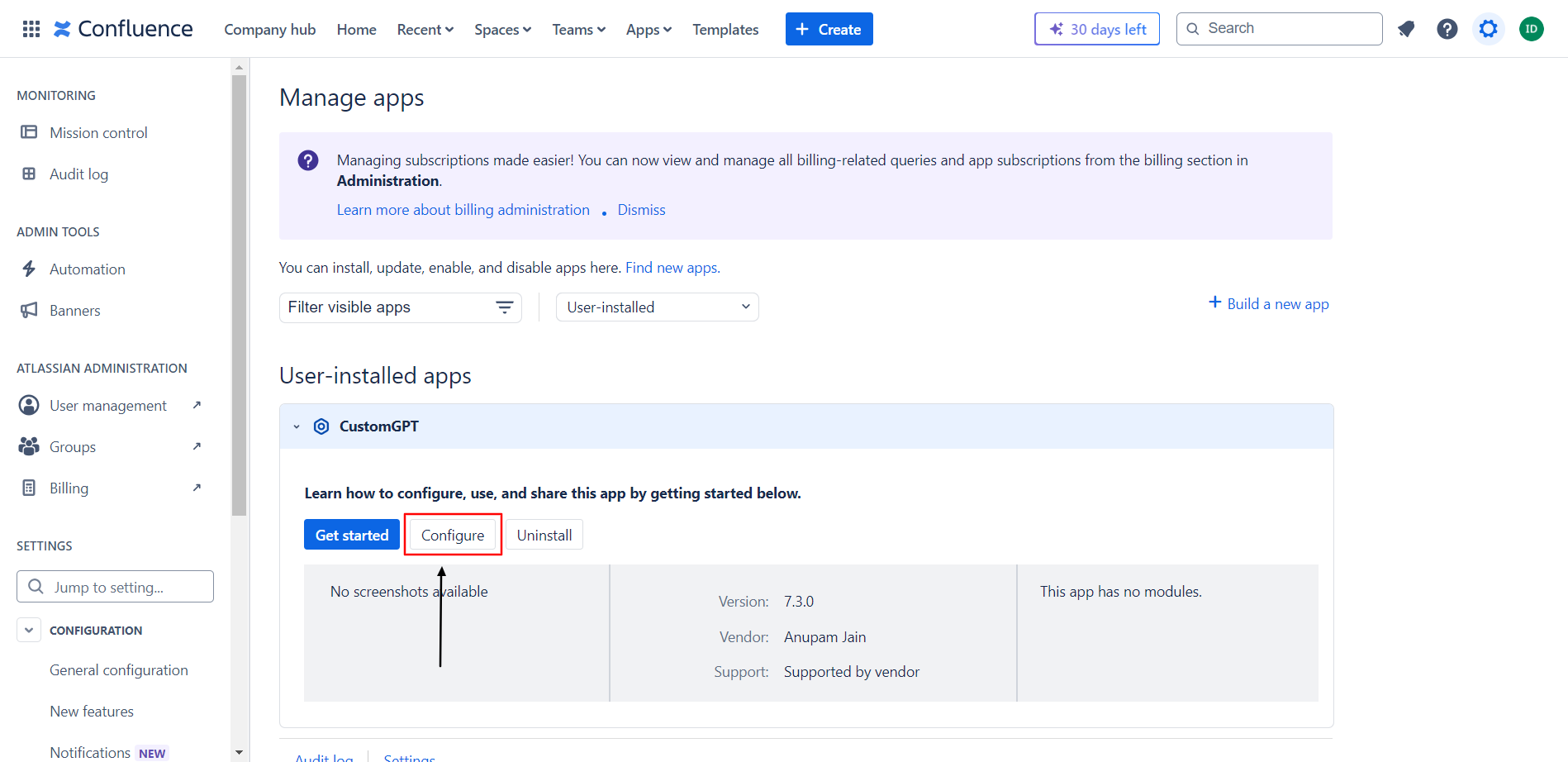Open the ID profile avatar
Image resolution: width=1568 pixels, height=762 pixels.
tap(1532, 29)
